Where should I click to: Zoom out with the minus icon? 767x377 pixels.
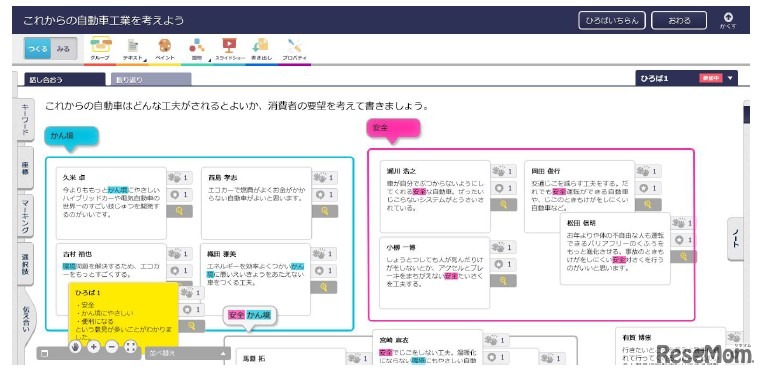pyautogui.click(x=112, y=347)
